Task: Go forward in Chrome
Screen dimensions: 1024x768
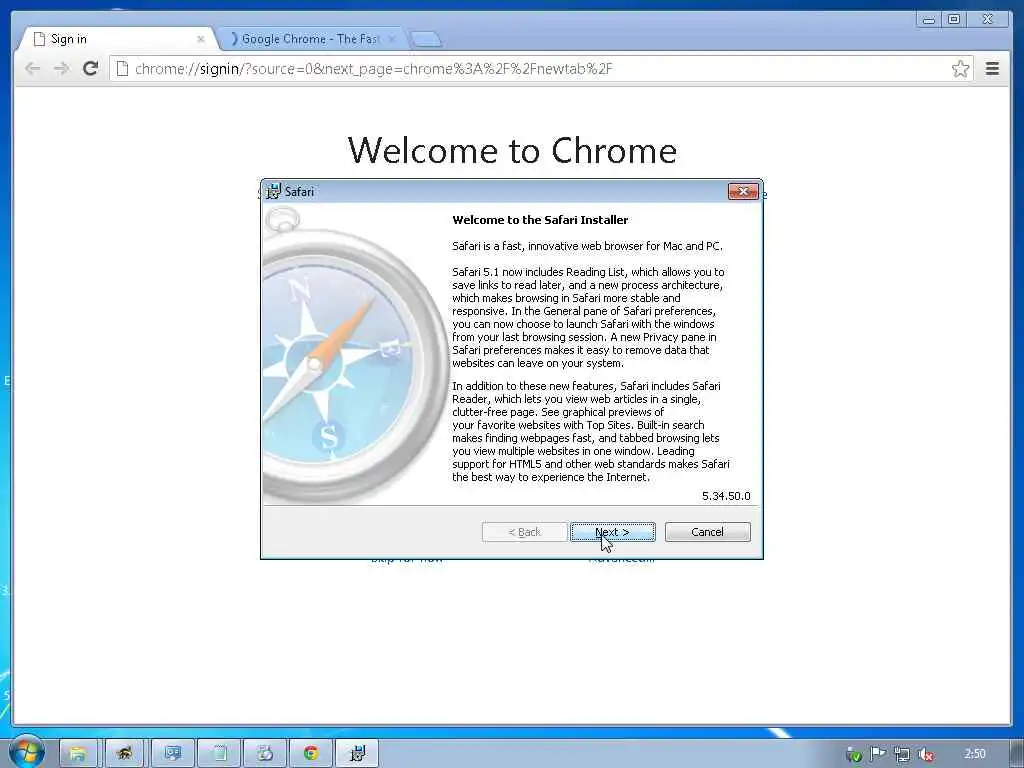Action: (x=61, y=68)
